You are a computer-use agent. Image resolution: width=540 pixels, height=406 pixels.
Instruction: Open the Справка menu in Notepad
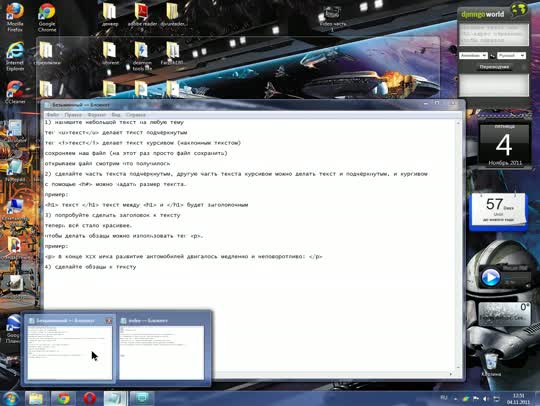pos(136,115)
